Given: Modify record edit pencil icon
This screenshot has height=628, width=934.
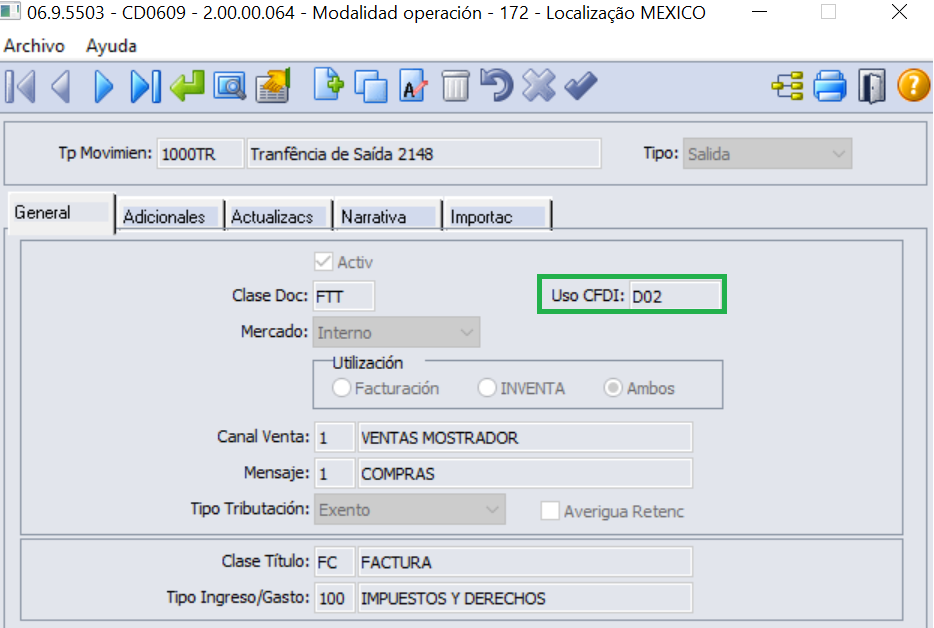Looking at the screenshot, I should coord(413,86).
